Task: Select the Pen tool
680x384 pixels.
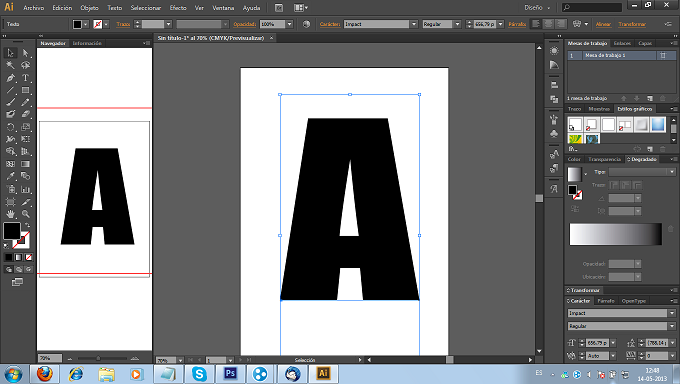Action: click(x=10, y=78)
